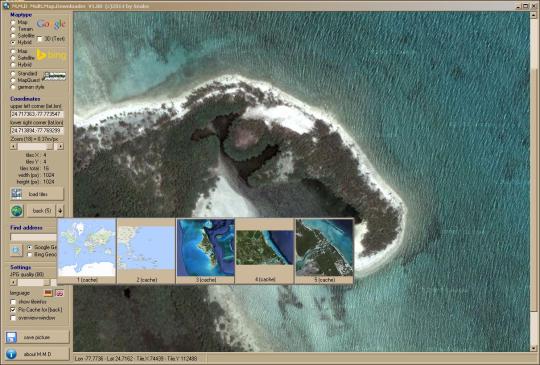Click the 'tiles total : 16' text
Image resolution: width=540 pixels, height=365 pixels.
click(x=34, y=168)
